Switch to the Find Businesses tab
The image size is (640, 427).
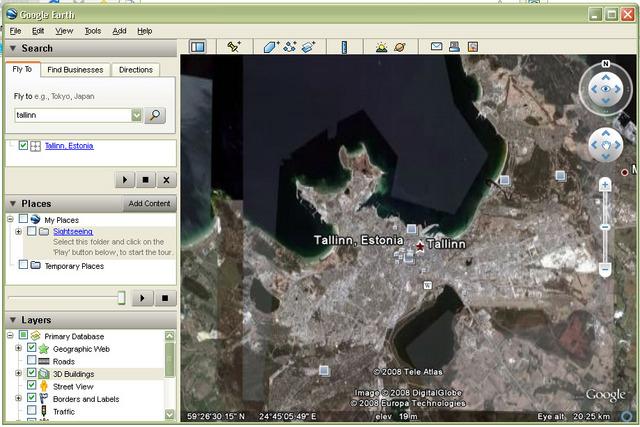coord(76,70)
